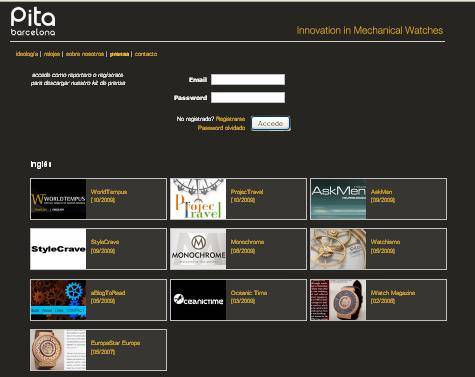Open the AskMen article link
This screenshot has width=475, height=377.
381,192
